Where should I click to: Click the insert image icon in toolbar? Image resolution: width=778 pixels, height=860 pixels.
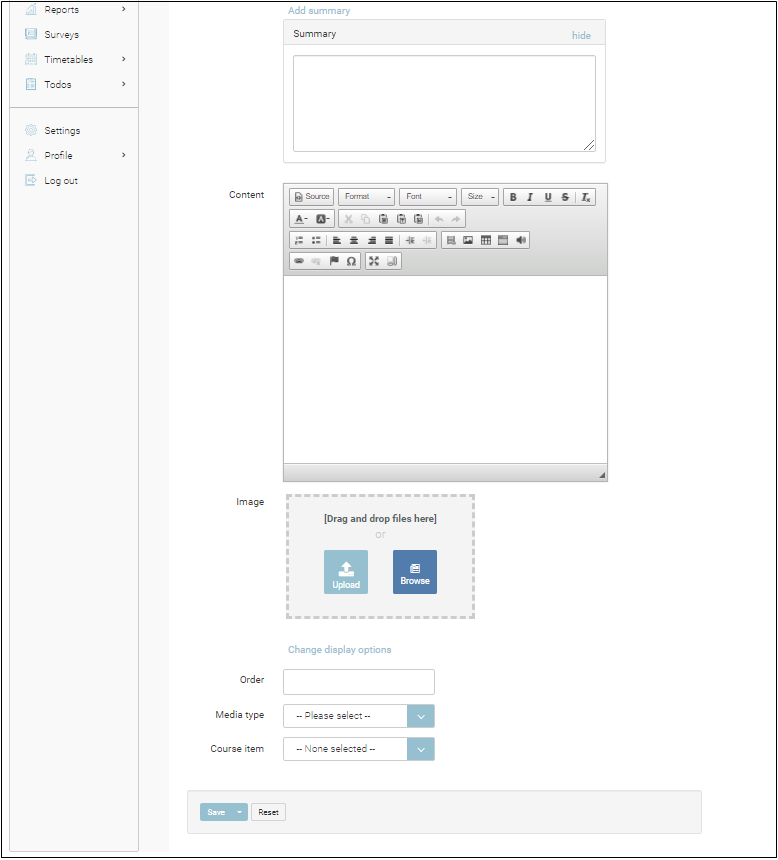point(468,240)
